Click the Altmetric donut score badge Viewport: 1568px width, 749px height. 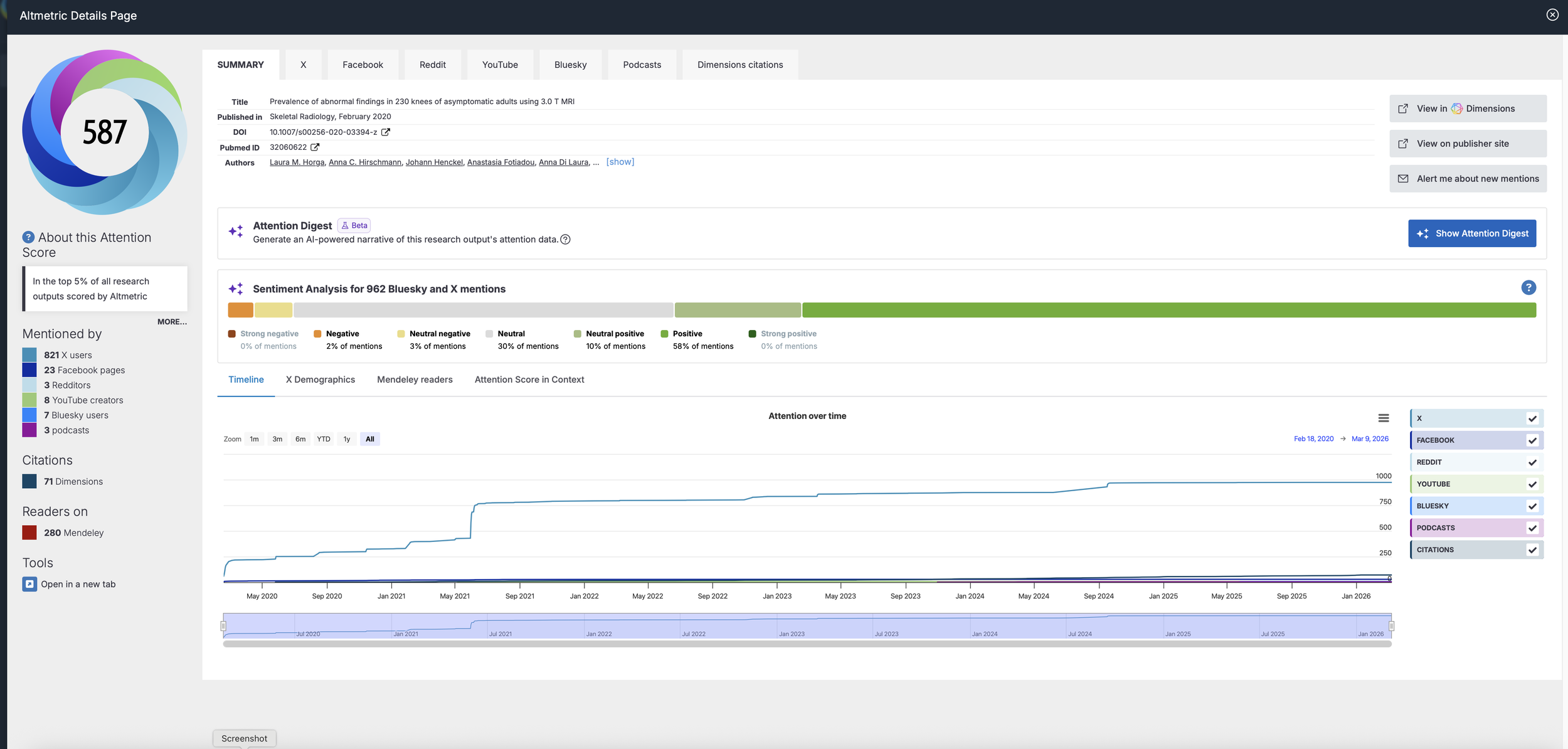point(105,132)
